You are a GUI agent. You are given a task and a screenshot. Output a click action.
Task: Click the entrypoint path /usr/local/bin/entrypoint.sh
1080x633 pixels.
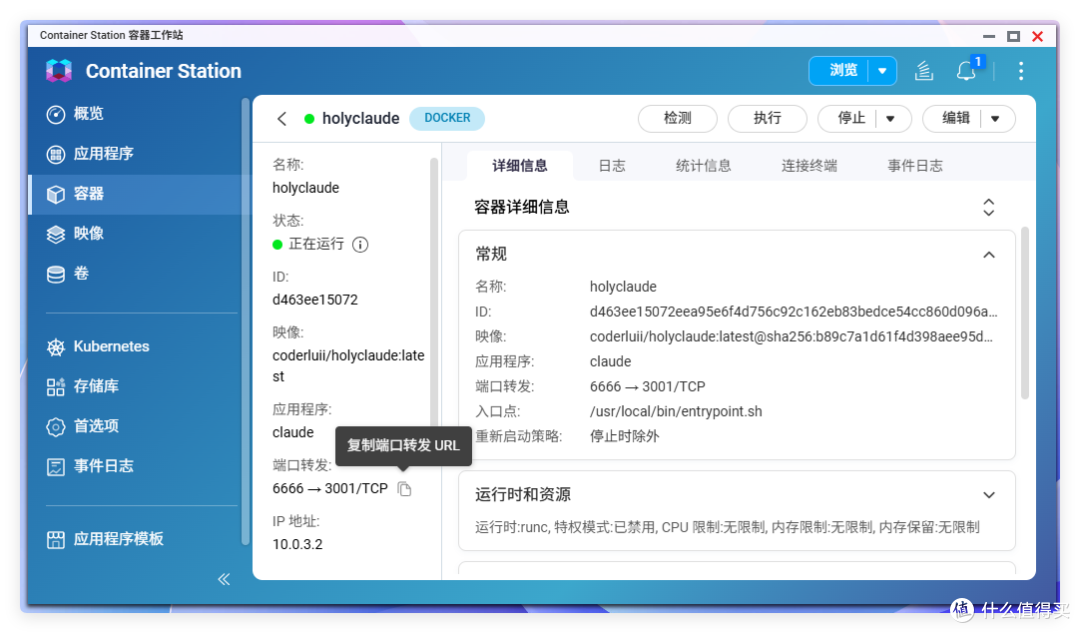(676, 411)
